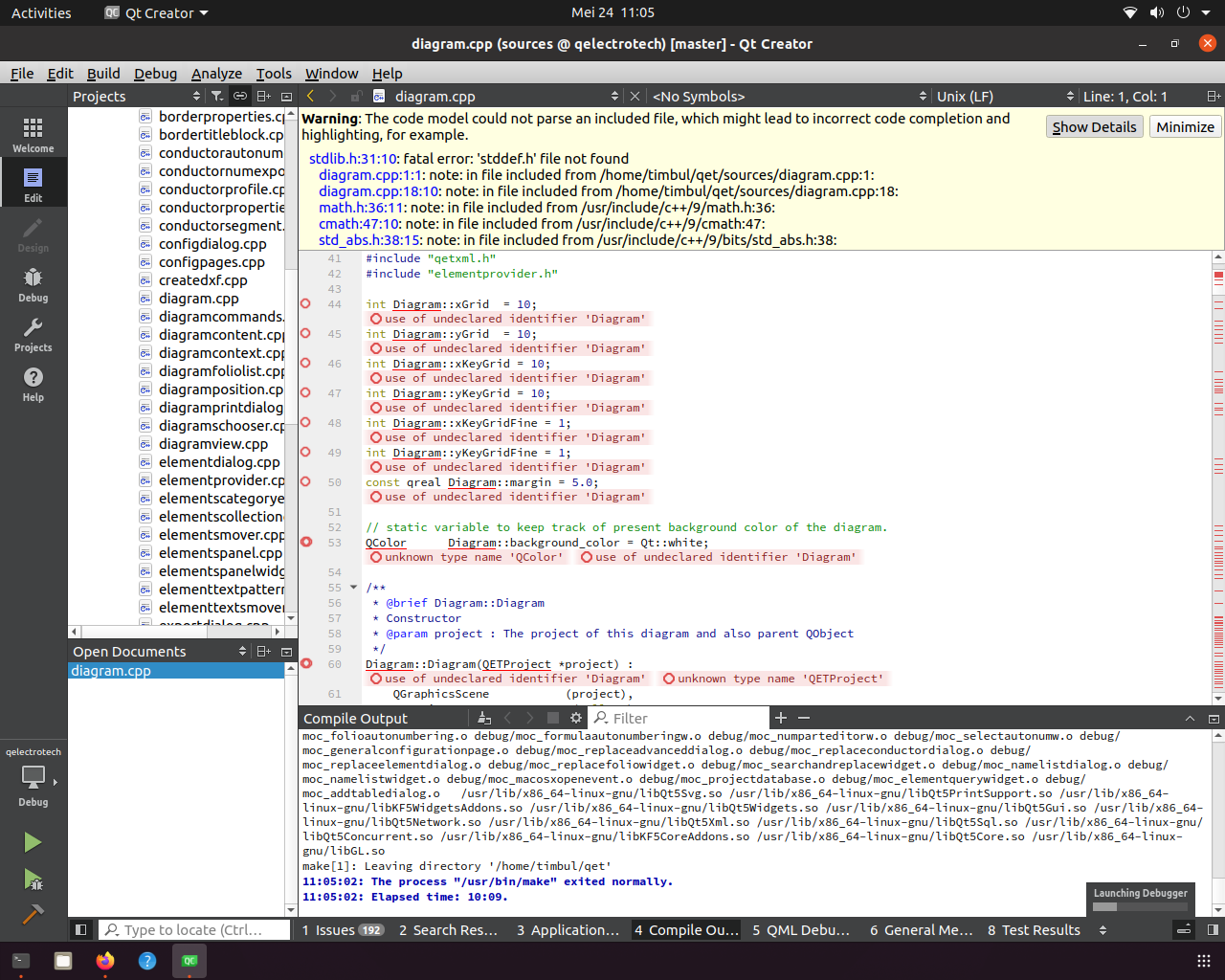Switch to Welcome mode in sidebar
Viewport: 1225px width, 980px height.
click(x=33, y=135)
